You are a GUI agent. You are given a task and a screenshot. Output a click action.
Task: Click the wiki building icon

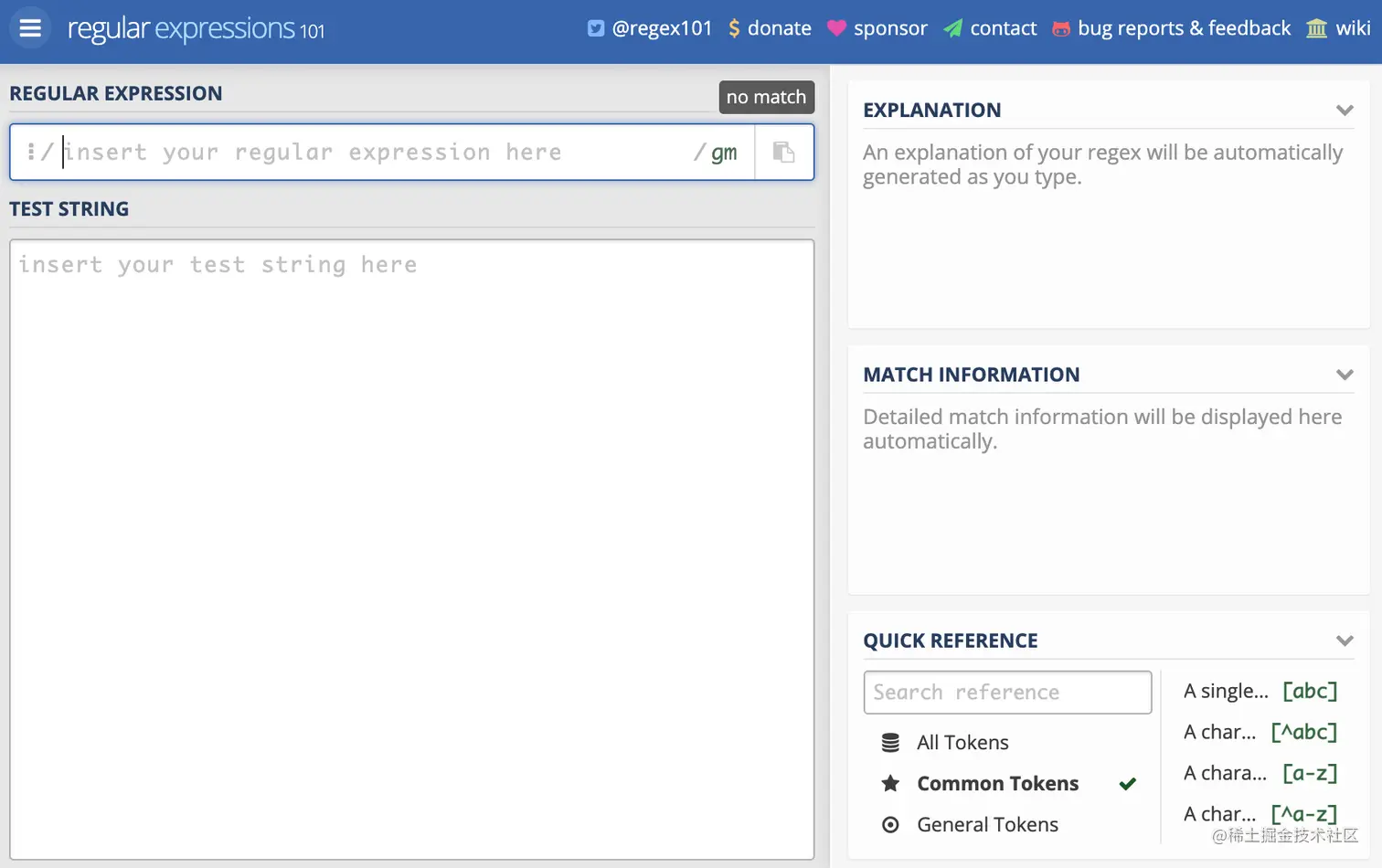(1316, 28)
